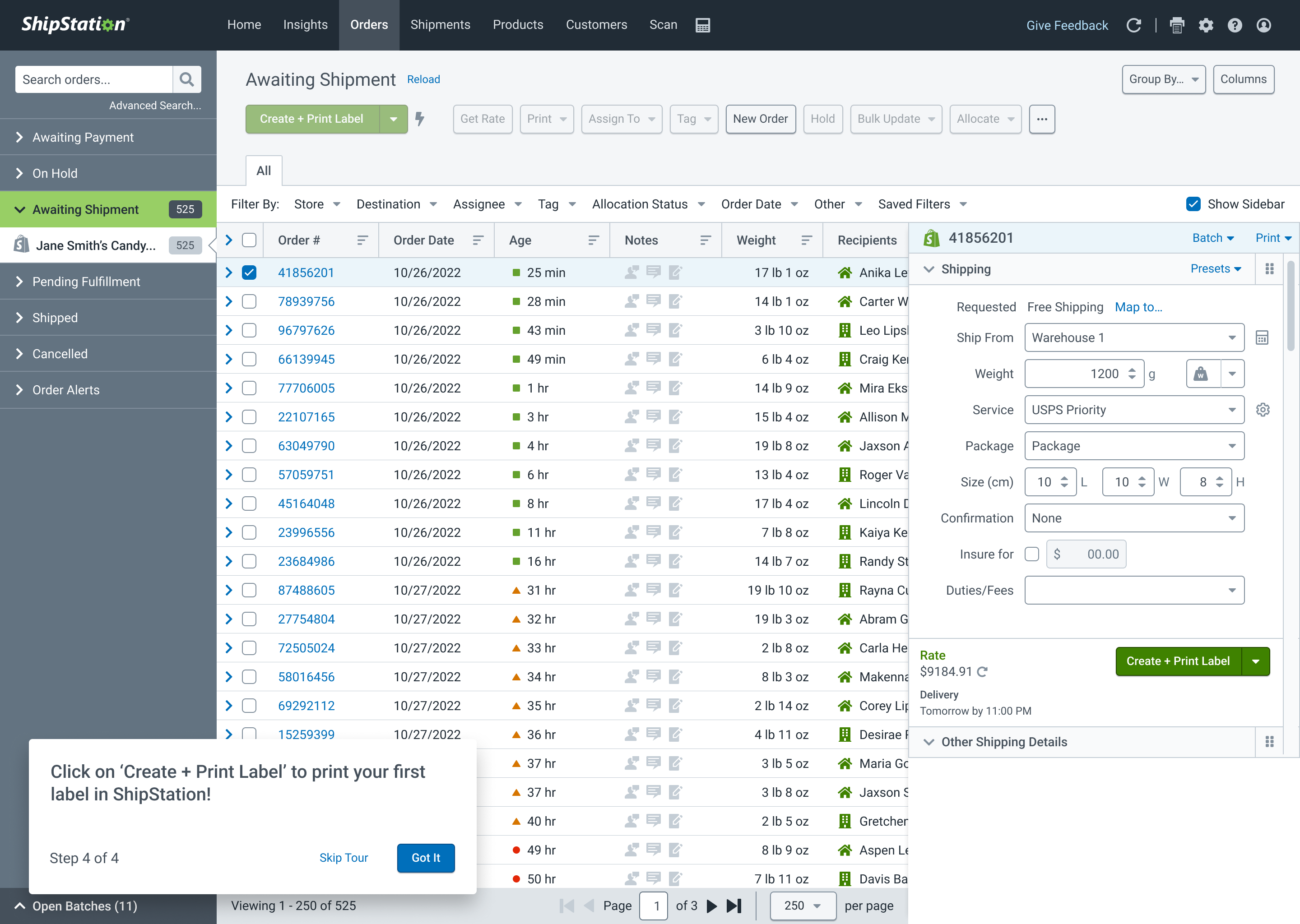Expand the Confirmation dropdown
This screenshot has height=924, width=1300.
pos(1134,518)
